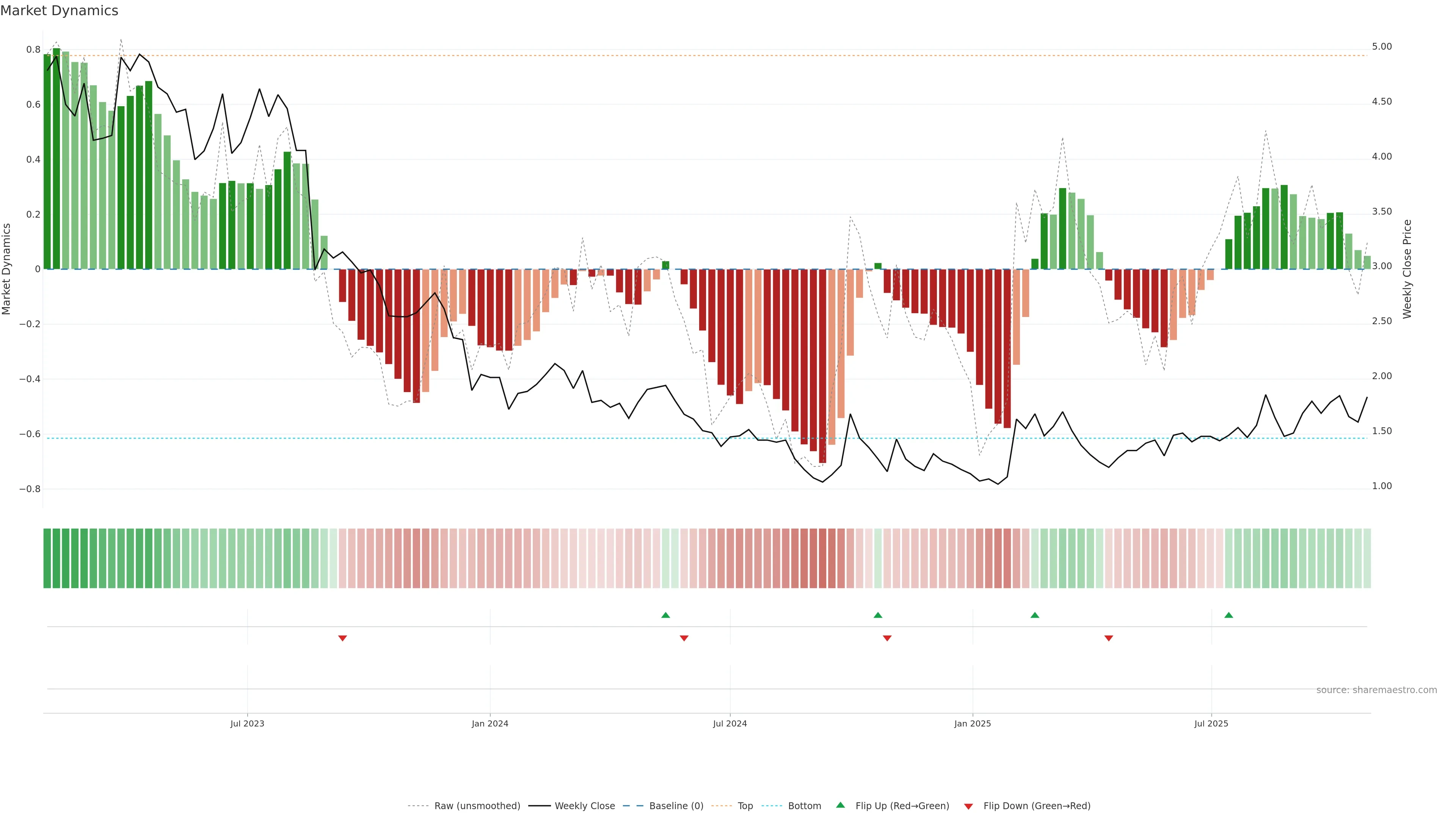Viewport: 1456px width, 819px height.
Task: Click green flip-up marker after Jul 2025
Action: 1229,615
